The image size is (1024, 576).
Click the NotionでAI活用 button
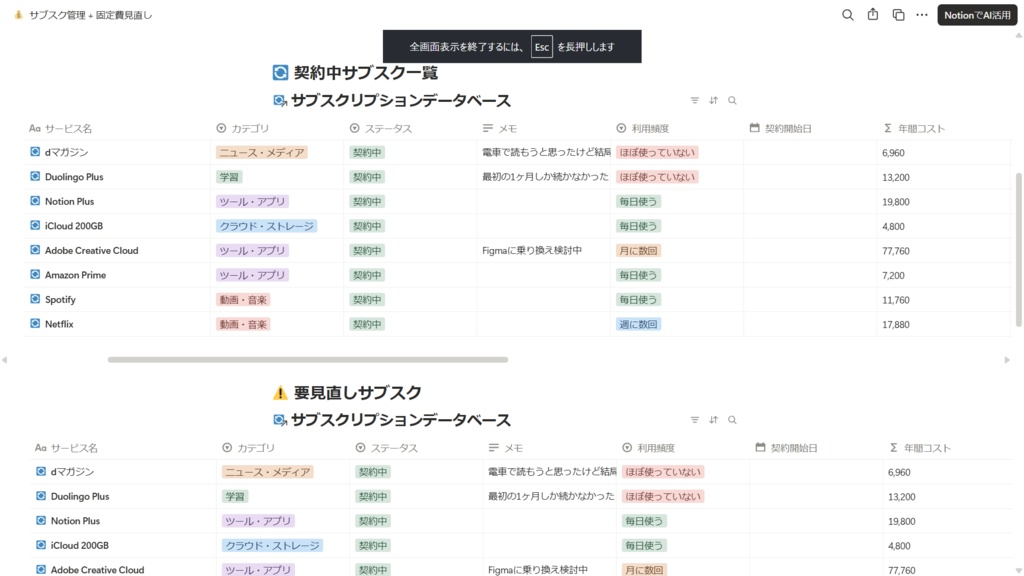point(977,15)
